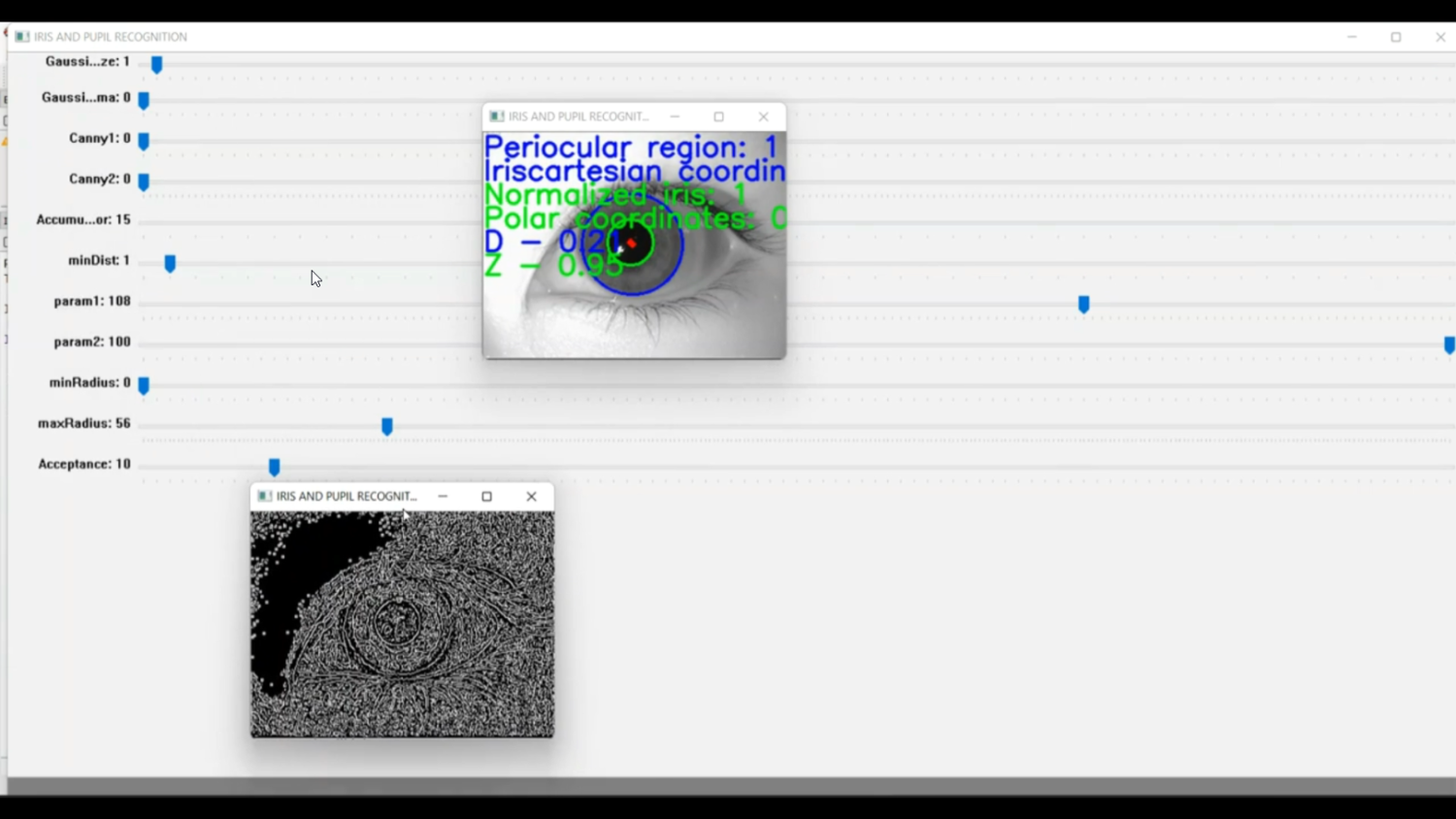Maximize the main trackbar window
Viewport: 1456px width, 819px height.
(x=1396, y=37)
